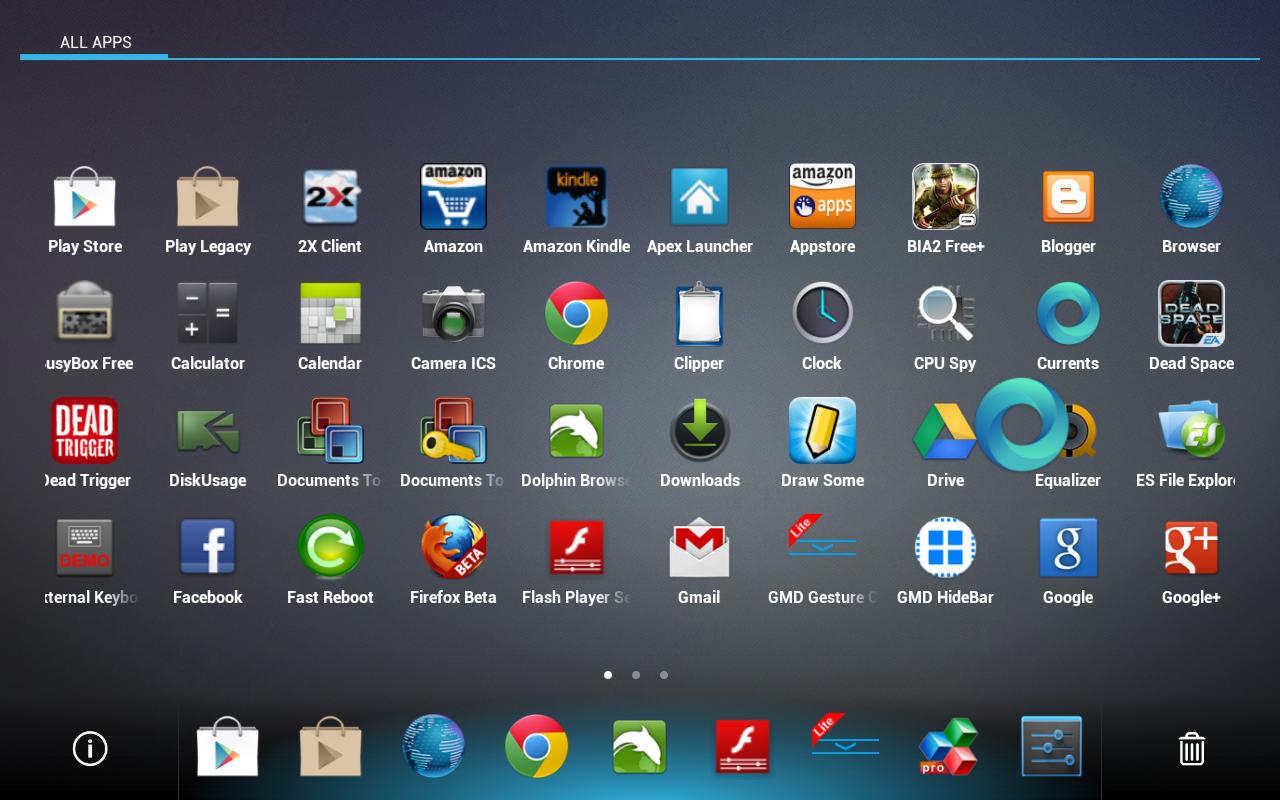Go to third page indicator dot
1280x800 pixels.
click(664, 675)
